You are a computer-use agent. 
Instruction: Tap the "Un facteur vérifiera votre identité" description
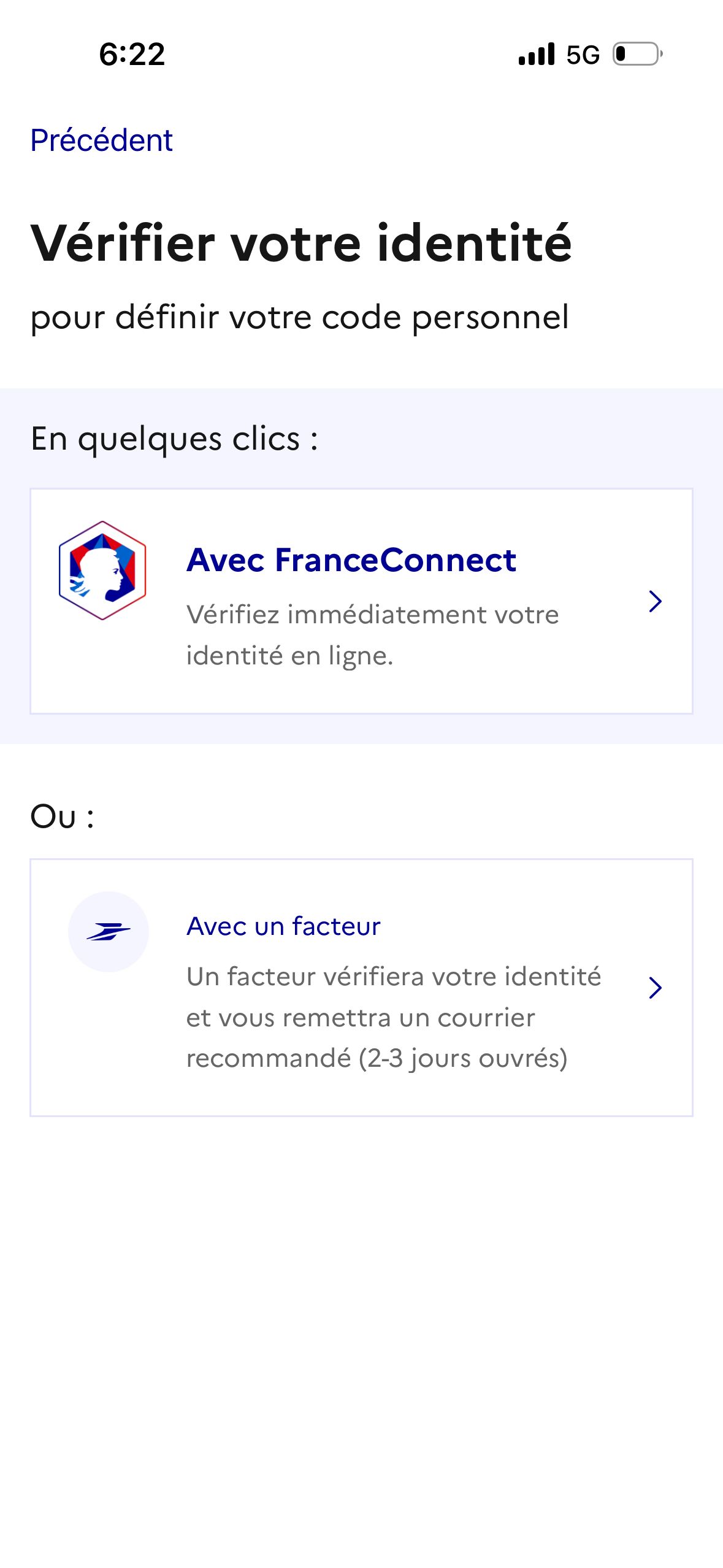point(393,977)
